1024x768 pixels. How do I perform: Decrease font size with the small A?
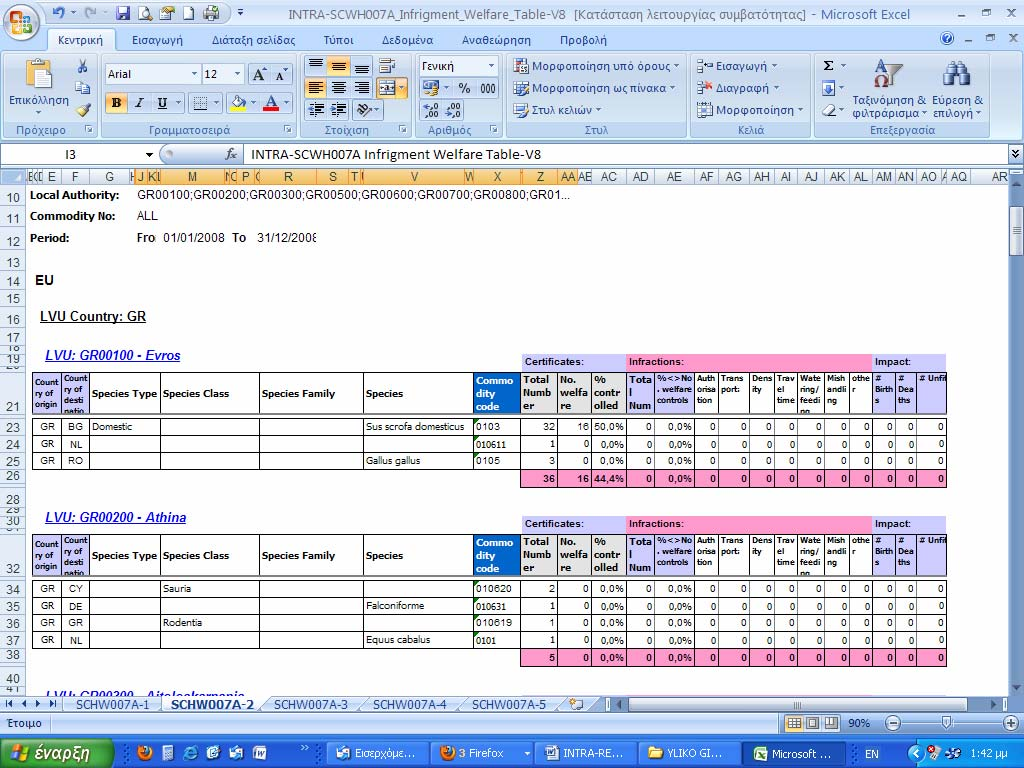point(281,74)
